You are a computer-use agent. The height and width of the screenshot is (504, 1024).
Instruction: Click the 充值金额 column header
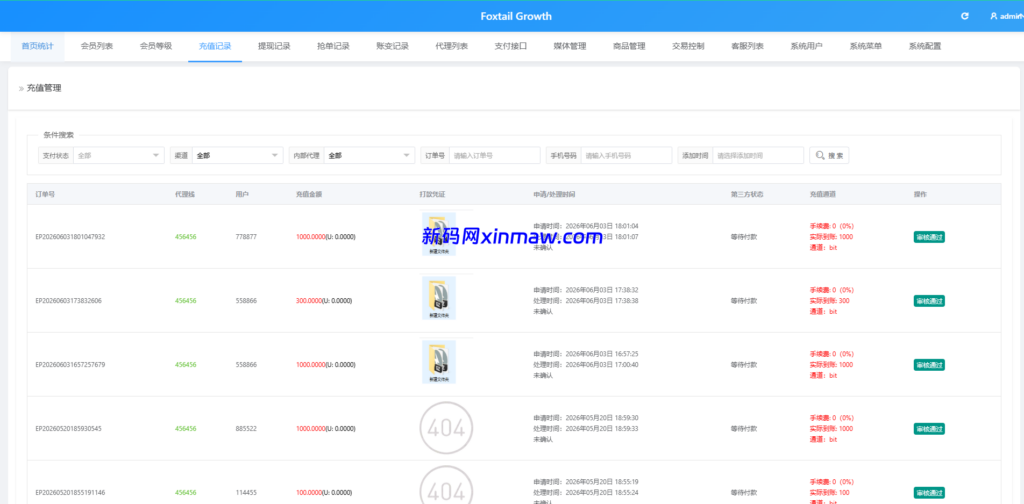pyautogui.click(x=309, y=195)
